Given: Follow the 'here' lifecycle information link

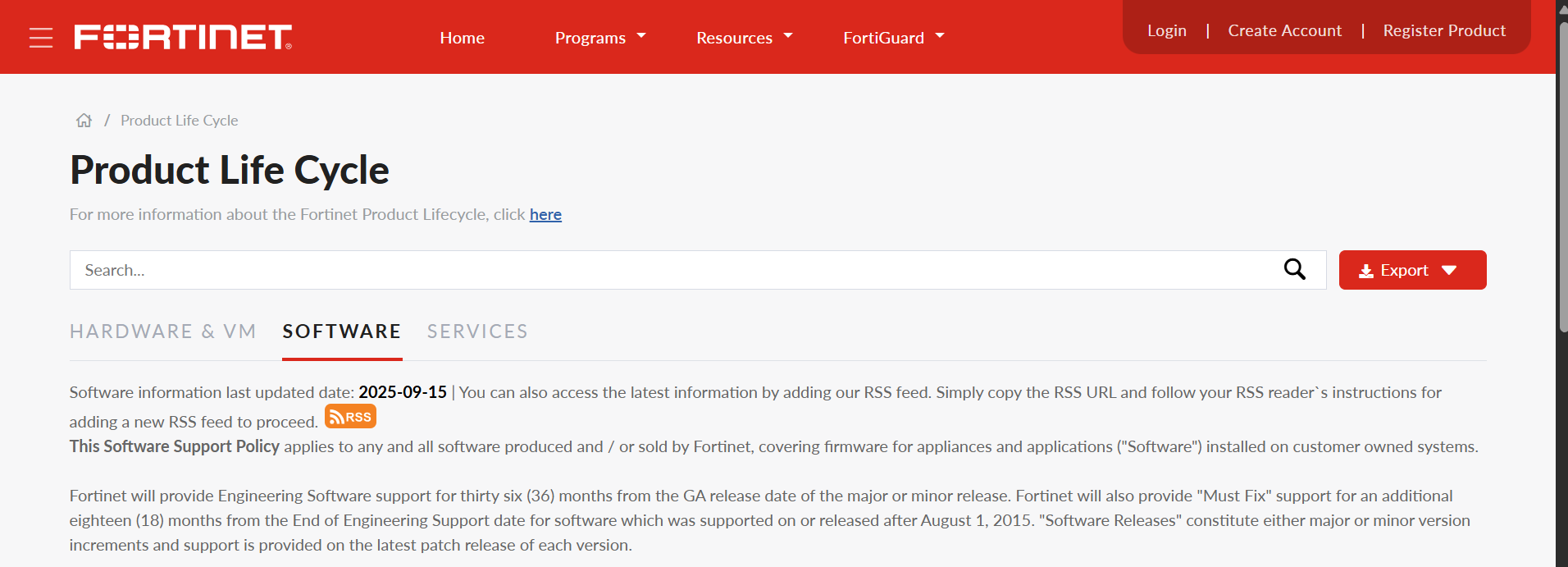Looking at the screenshot, I should tap(545, 214).
